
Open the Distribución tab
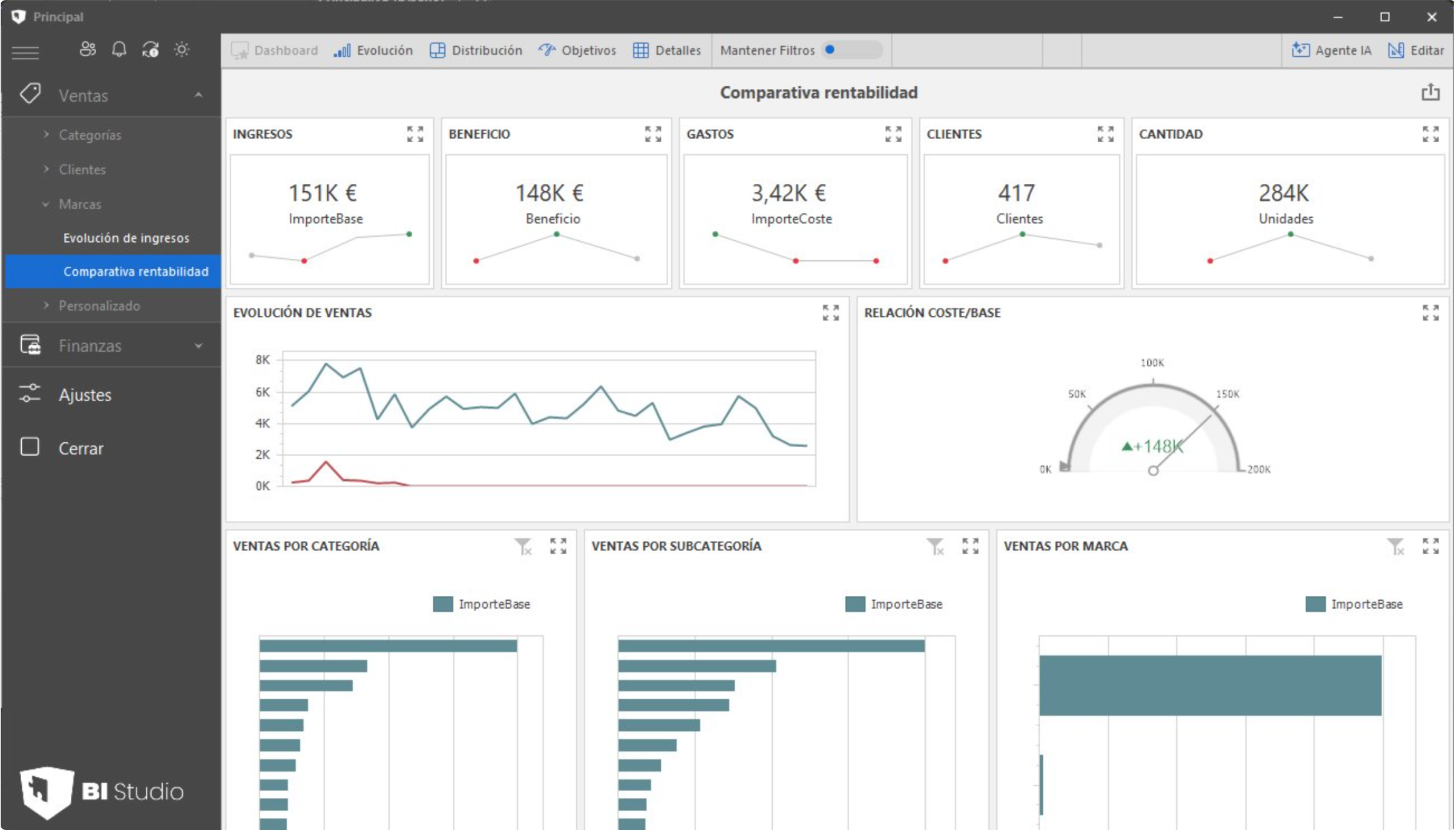pyautogui.click(x=476, y=51)
